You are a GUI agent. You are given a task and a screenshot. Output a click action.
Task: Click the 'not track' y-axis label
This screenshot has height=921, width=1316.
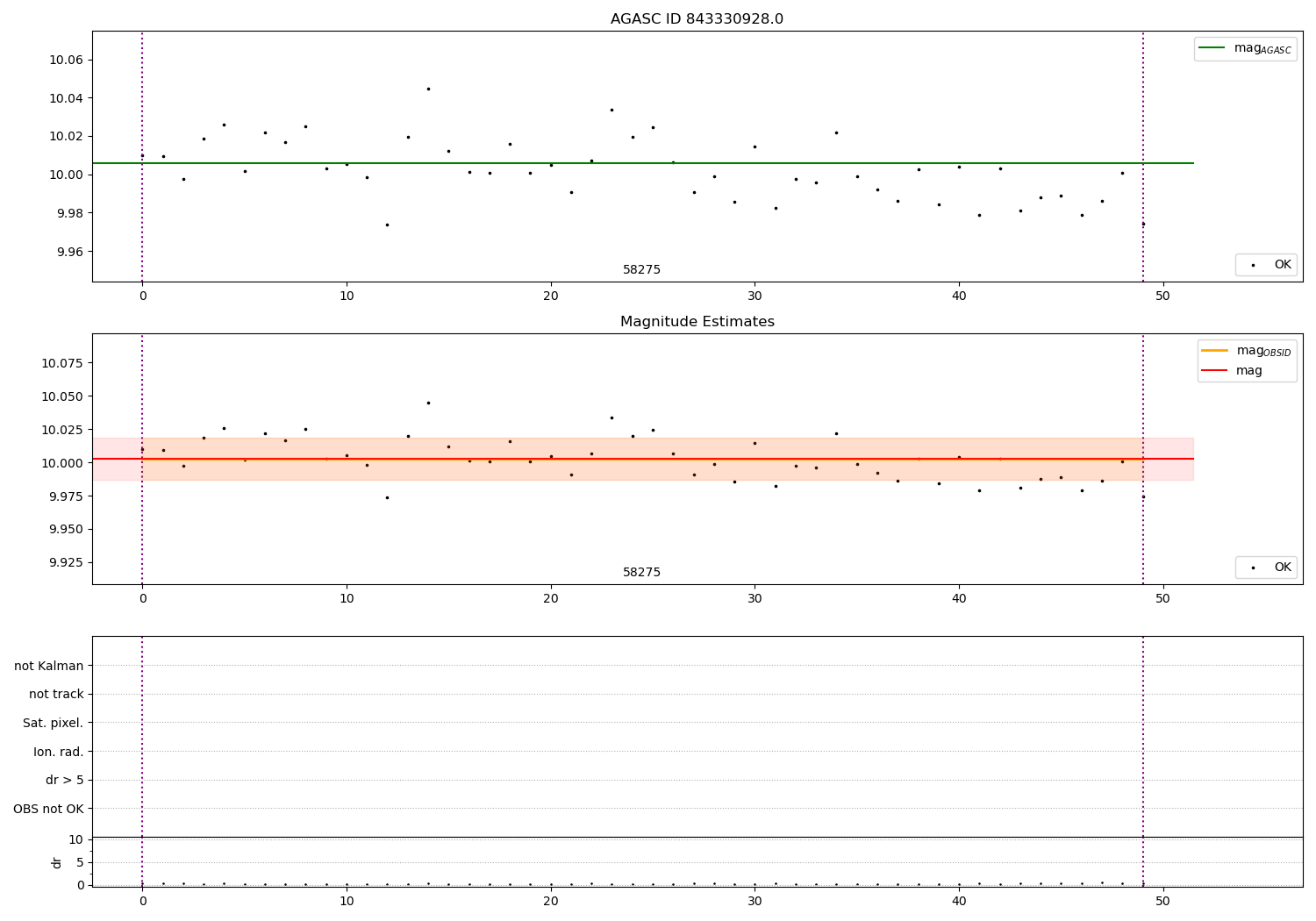click(56, 694)
